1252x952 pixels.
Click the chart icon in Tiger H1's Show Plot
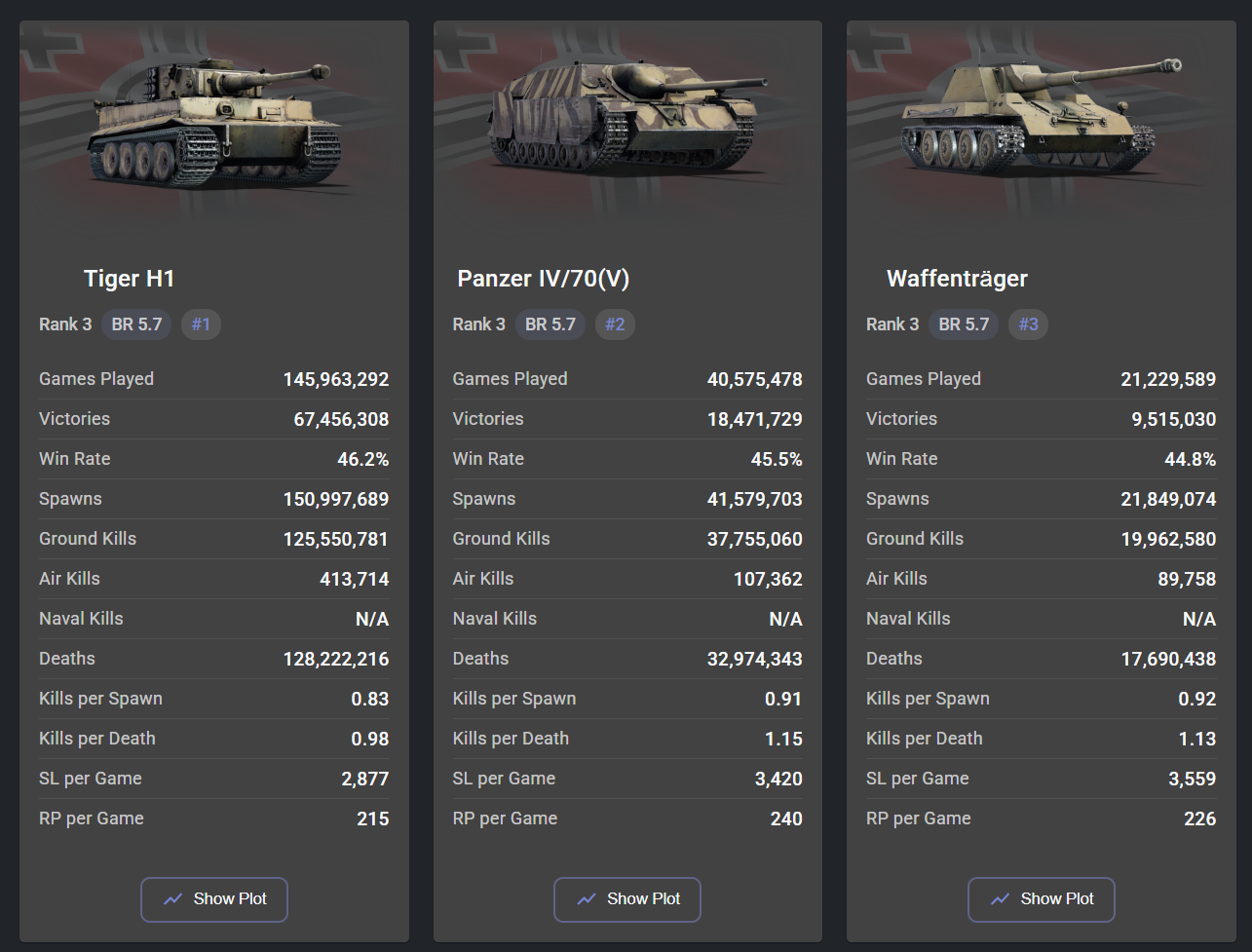tap(172, 899)
